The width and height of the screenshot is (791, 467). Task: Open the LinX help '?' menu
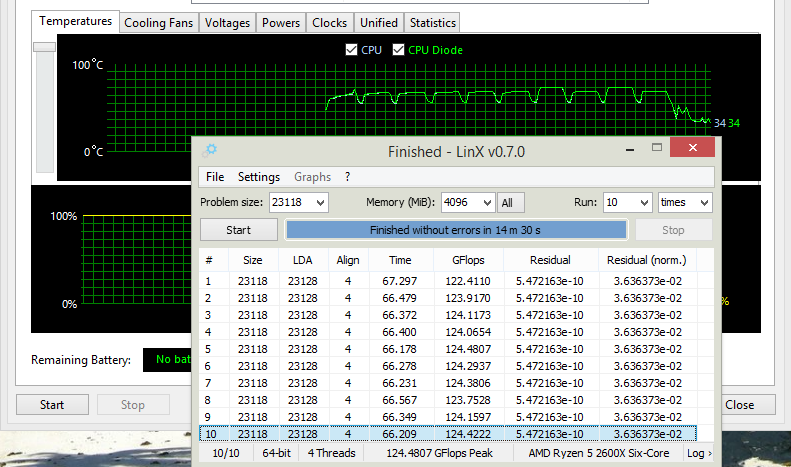click(x=348, y=177)
